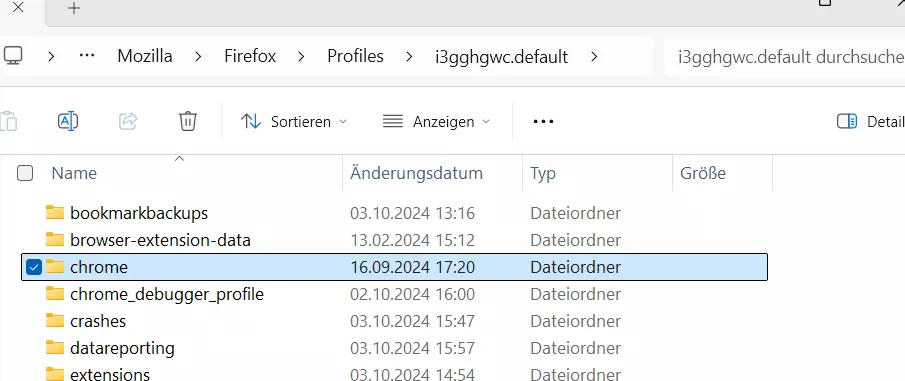Click the Delete trash can icon
905x381 pixels.
[188, 121]
